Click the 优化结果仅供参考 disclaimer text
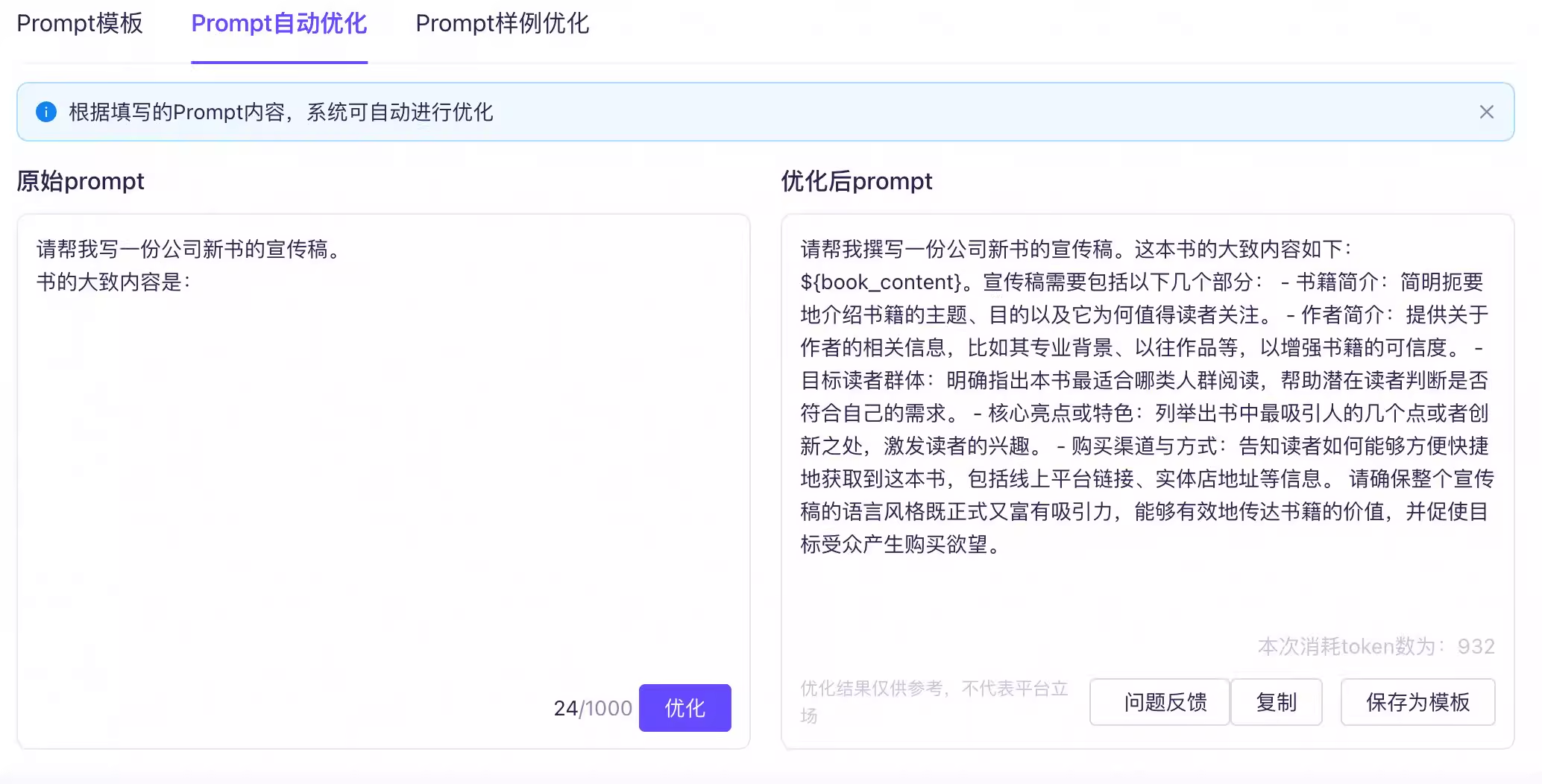The width and height of the screenshot is (1542, 784). [934, 701]
